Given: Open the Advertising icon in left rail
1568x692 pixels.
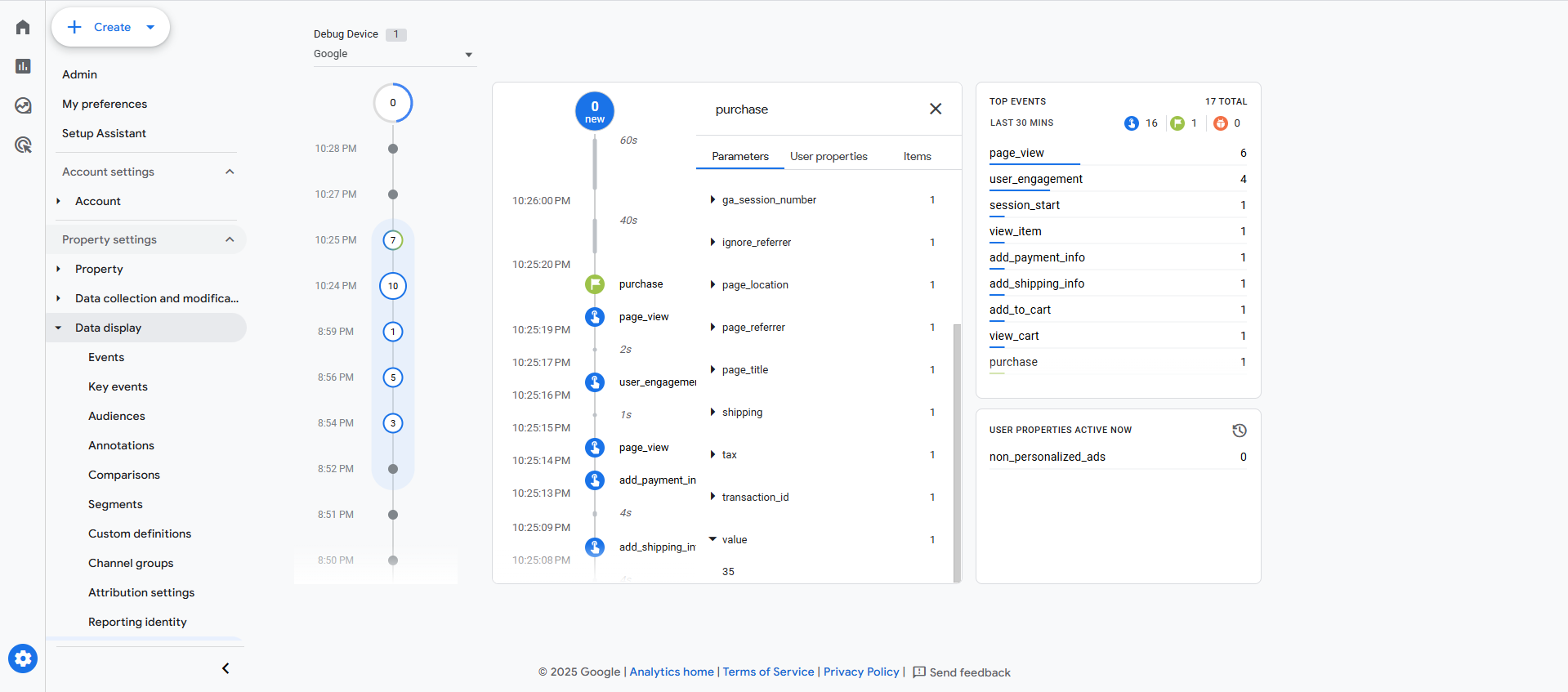Looking at the screenshot, I should (x=23, y=145).
